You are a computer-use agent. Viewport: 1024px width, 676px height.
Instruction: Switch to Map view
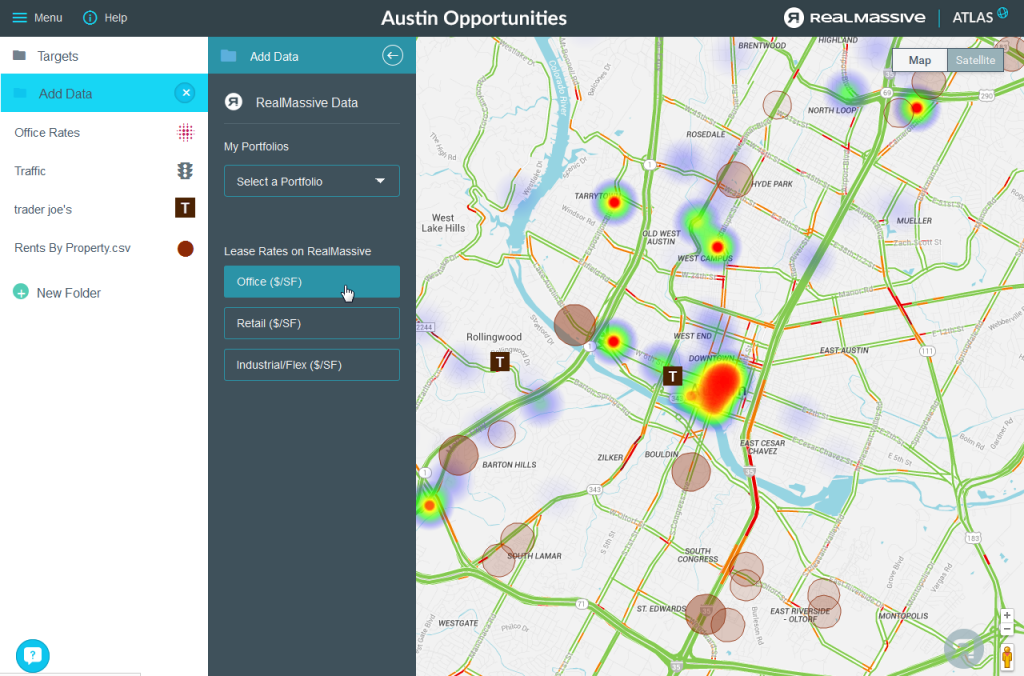click(x=919, y=60)
